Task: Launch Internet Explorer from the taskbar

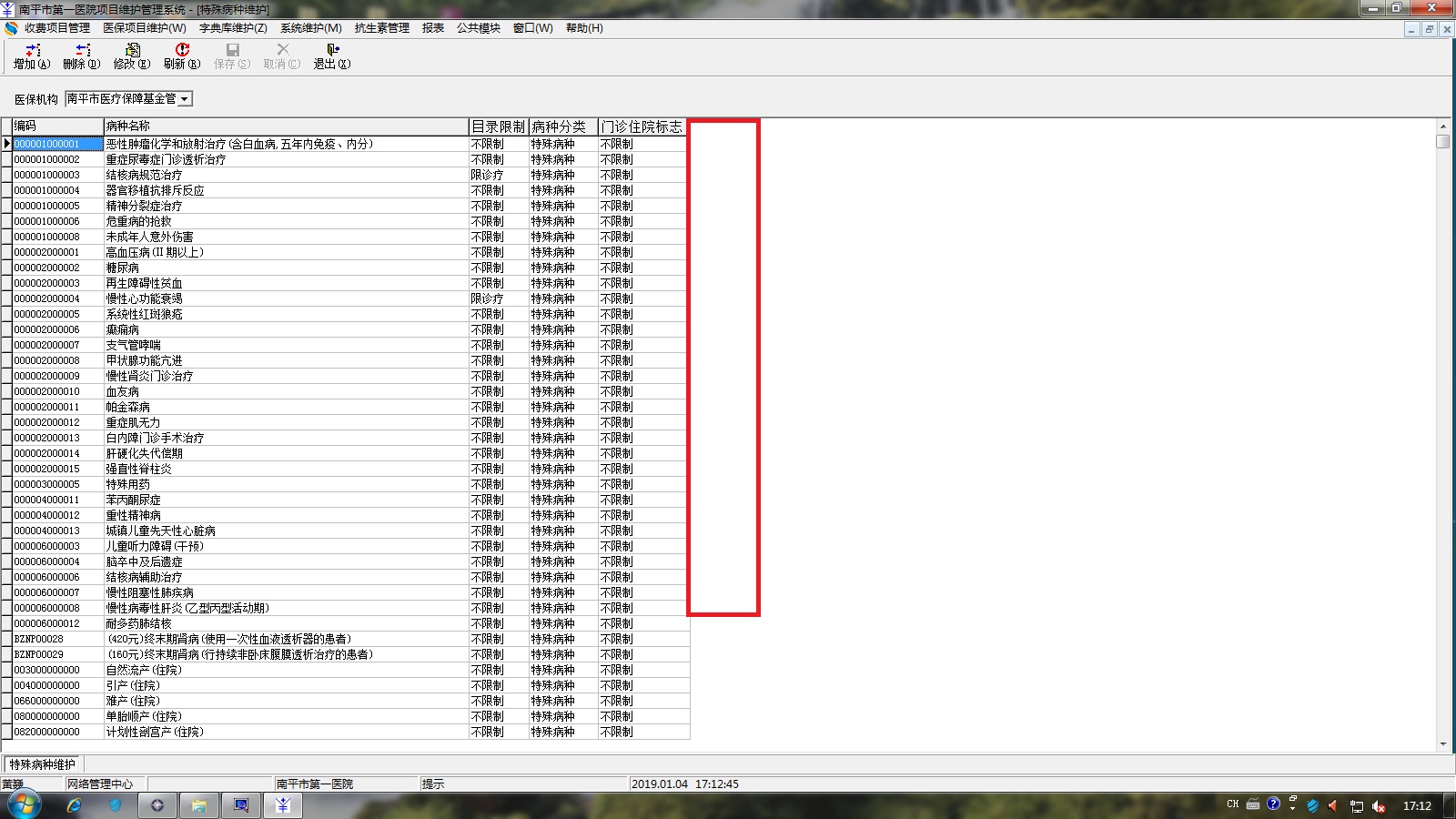Action: 74,805
